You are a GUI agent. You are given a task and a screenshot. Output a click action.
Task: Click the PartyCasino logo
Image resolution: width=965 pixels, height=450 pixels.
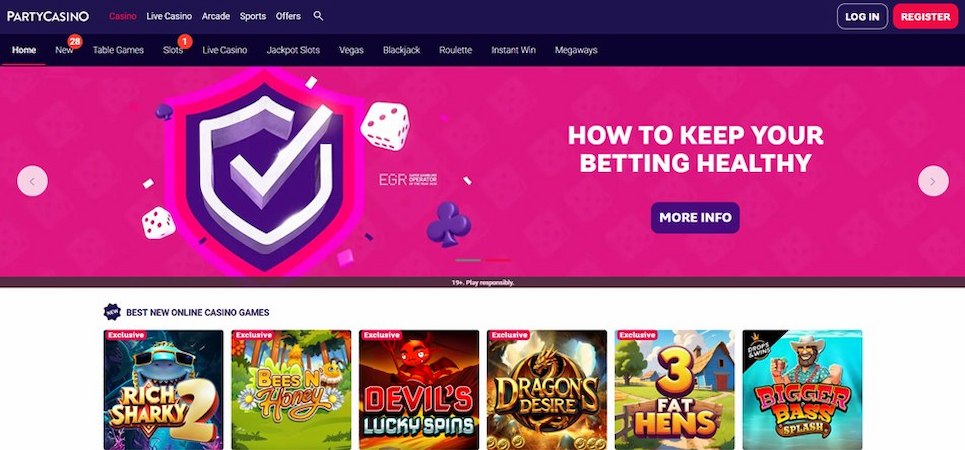coord(48,17)
